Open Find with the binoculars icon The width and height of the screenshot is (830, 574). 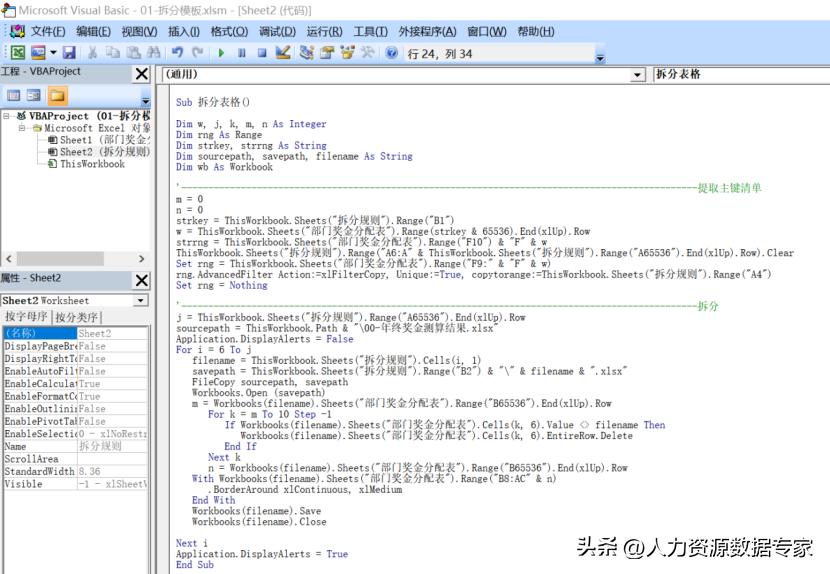click(x=154, y=52)
